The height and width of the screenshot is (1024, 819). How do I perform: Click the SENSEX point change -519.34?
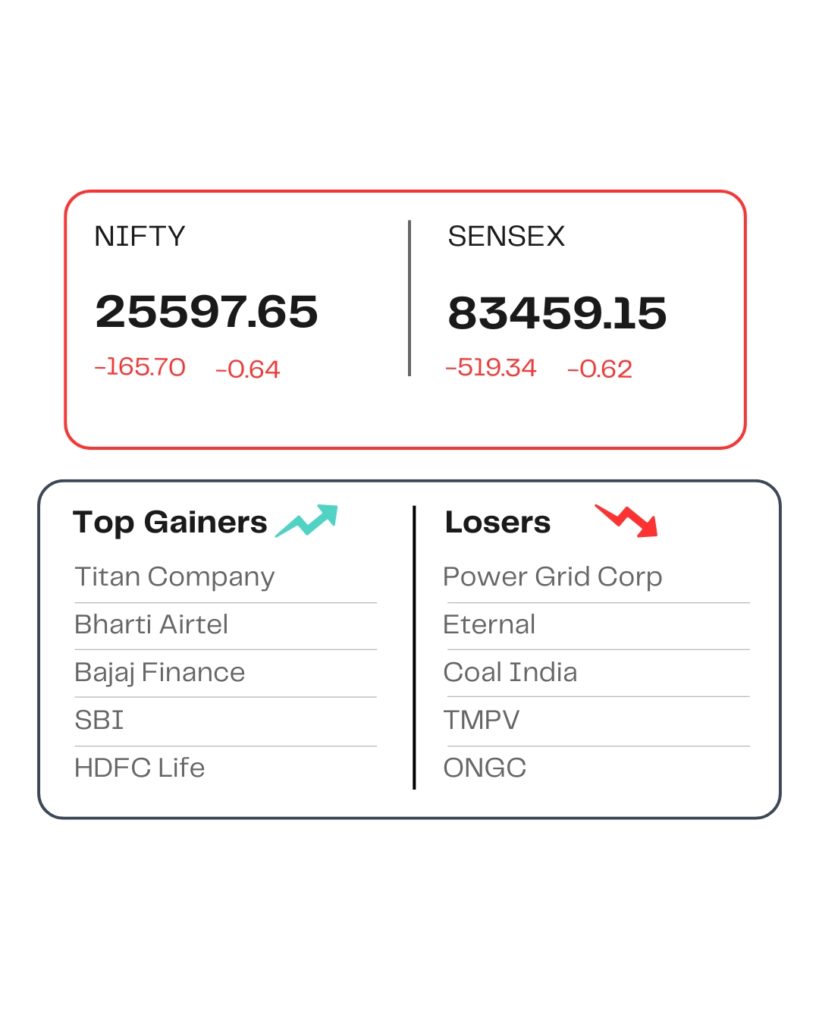click(491, 368)
